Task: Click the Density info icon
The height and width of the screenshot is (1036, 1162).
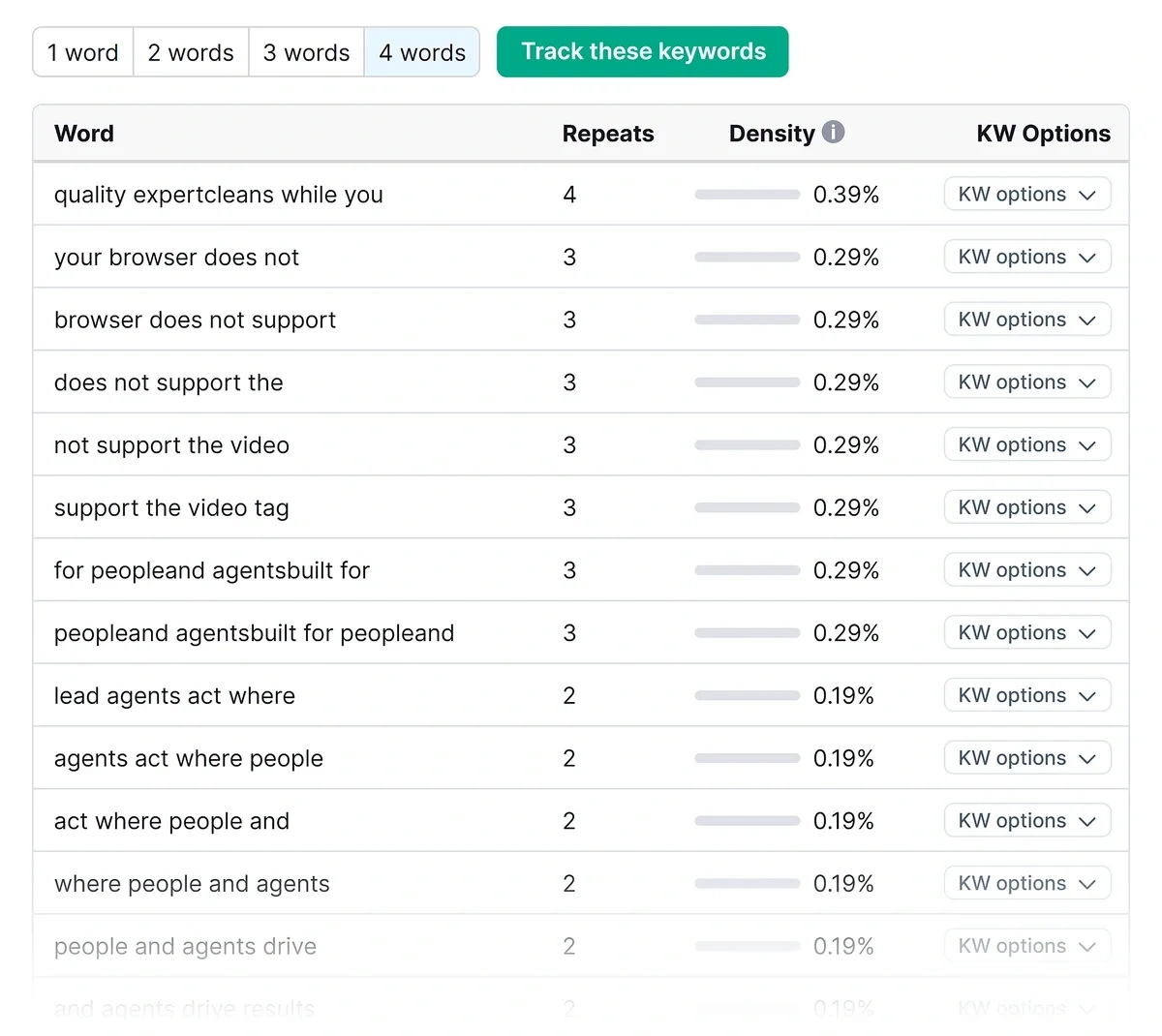Action: [x=833, y=132]
